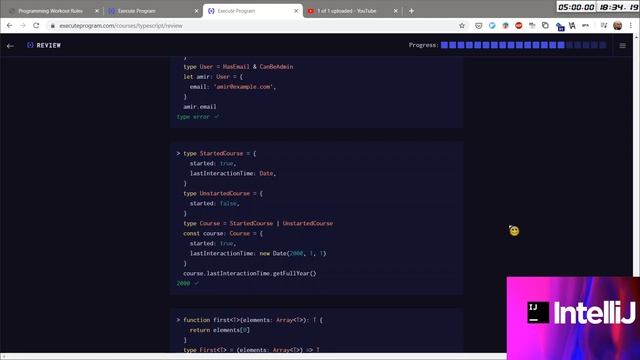Open the profile avatar in toolbar
This screenshot has height=360, width=640.
click(x=618, y=26)
